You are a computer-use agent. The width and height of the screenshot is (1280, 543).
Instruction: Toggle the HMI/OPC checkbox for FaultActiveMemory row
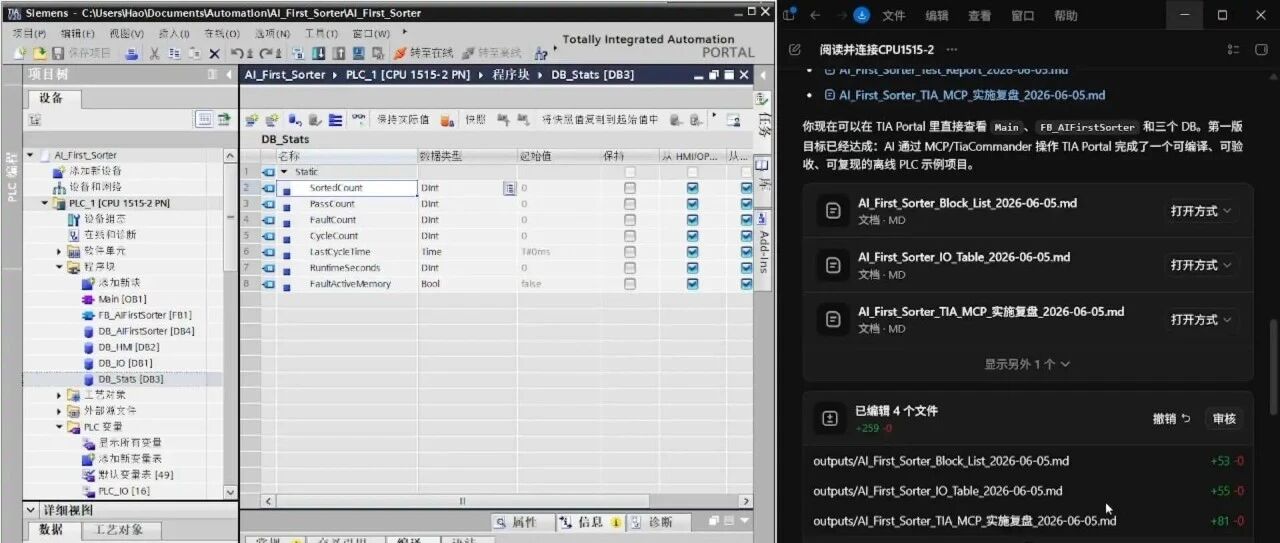point(692,284)
